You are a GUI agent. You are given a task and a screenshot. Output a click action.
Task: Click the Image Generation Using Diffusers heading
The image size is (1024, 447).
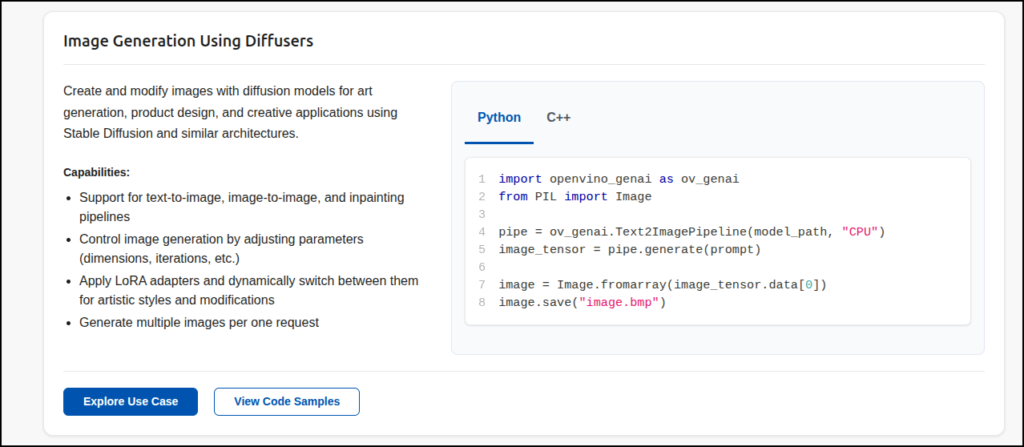point(188,41)
